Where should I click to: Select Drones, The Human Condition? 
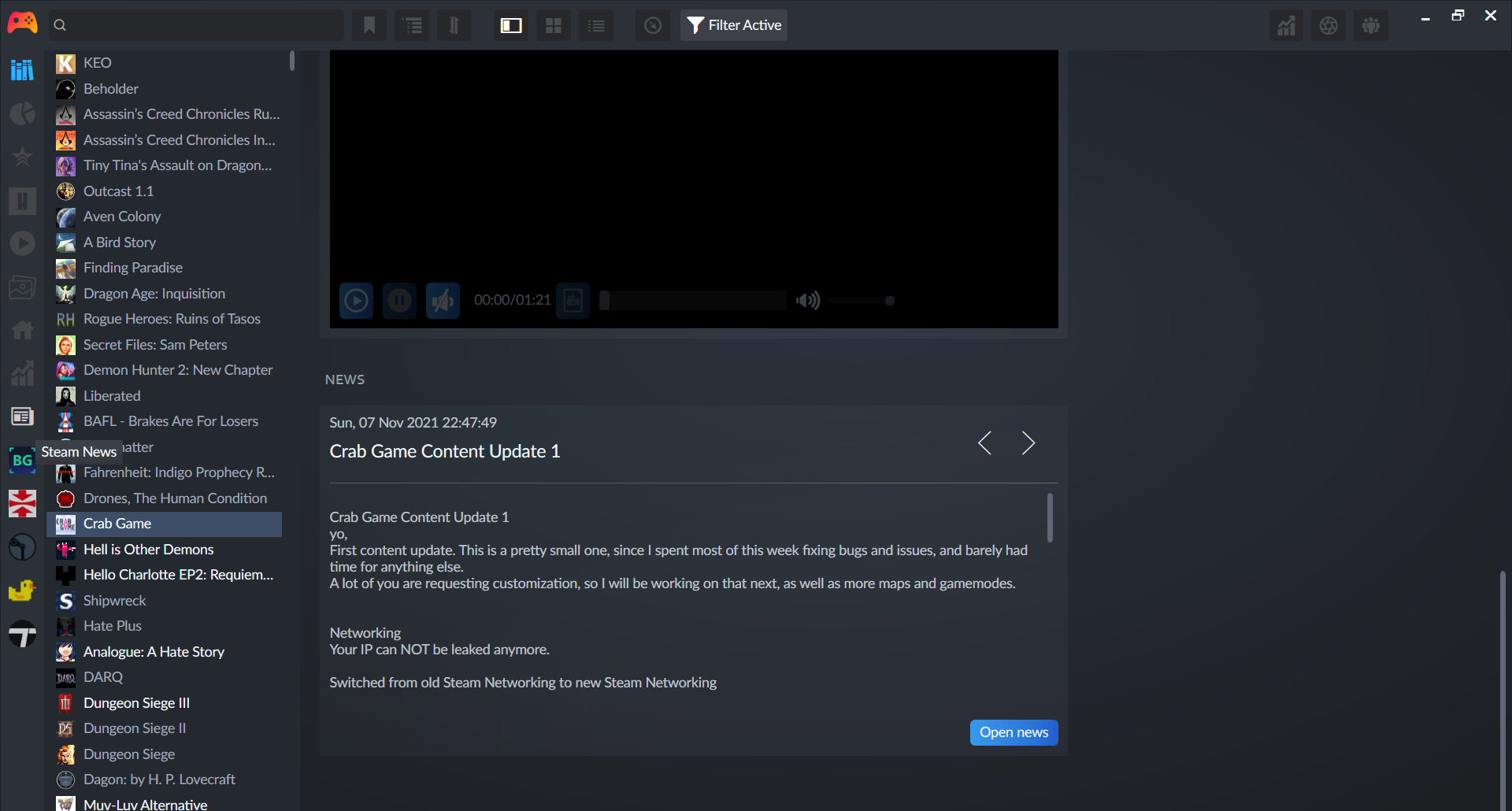[165, 498]
